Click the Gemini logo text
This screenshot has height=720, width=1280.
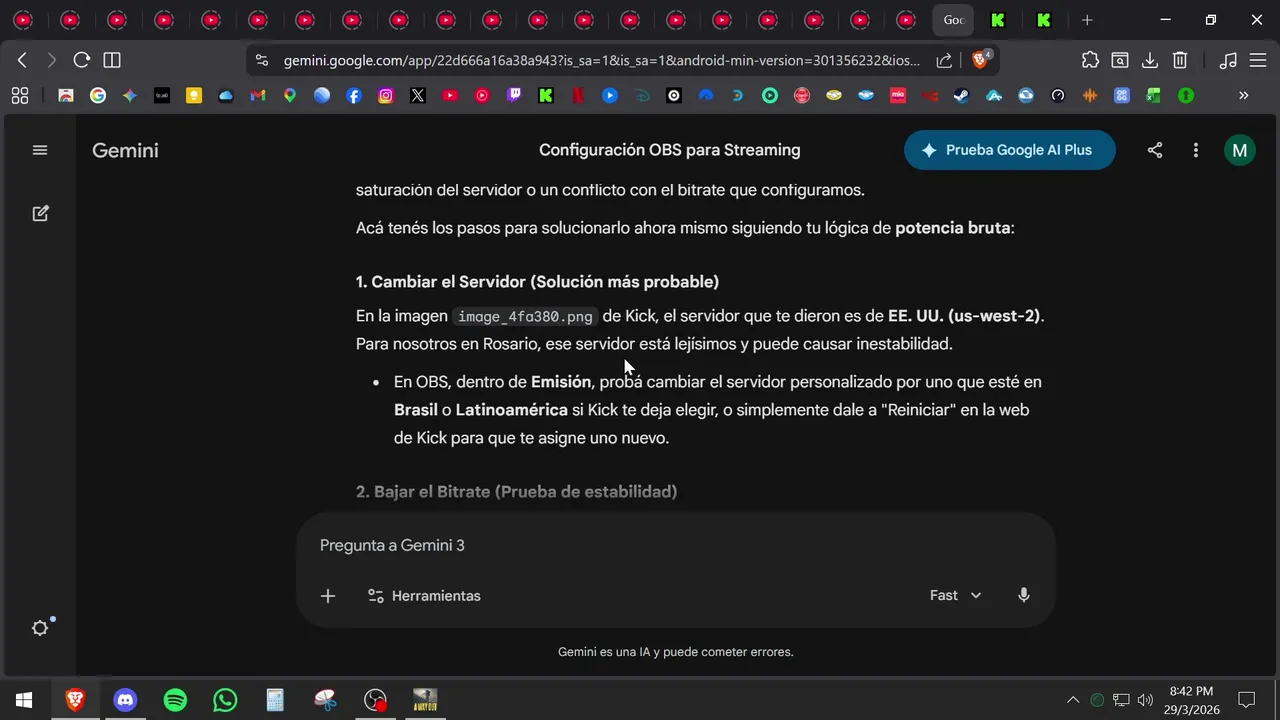pyautogui.click(x=125, y=151)
